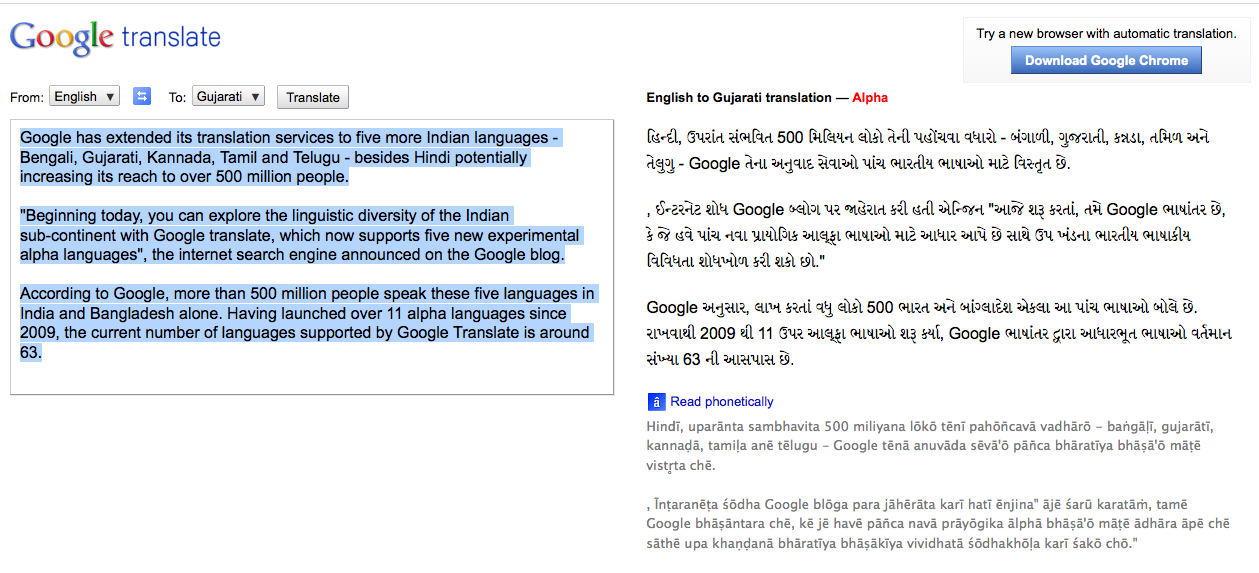
Task: Click the 'English to Gujarati translation' heading
Action: (x=739, y=97)
